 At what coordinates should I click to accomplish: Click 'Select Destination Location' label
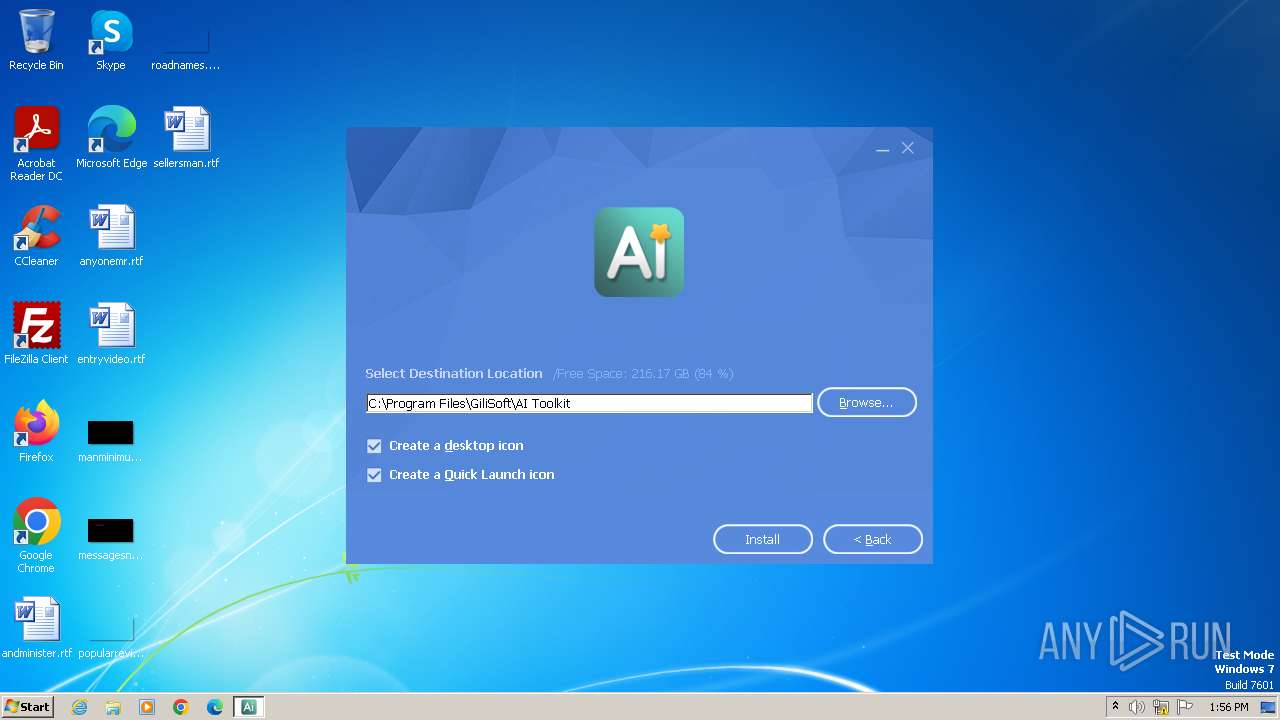(454, 373)
